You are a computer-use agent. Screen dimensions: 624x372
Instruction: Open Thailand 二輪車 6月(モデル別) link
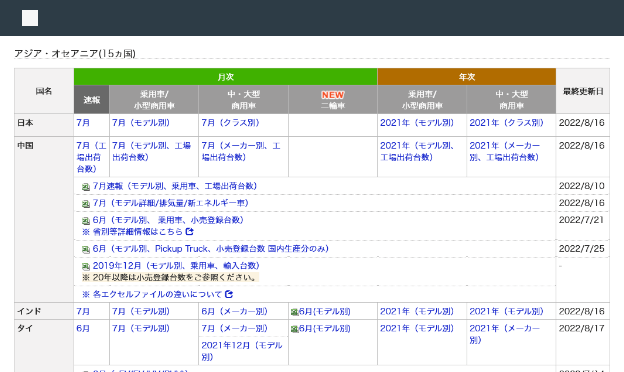tap(325, 329)
